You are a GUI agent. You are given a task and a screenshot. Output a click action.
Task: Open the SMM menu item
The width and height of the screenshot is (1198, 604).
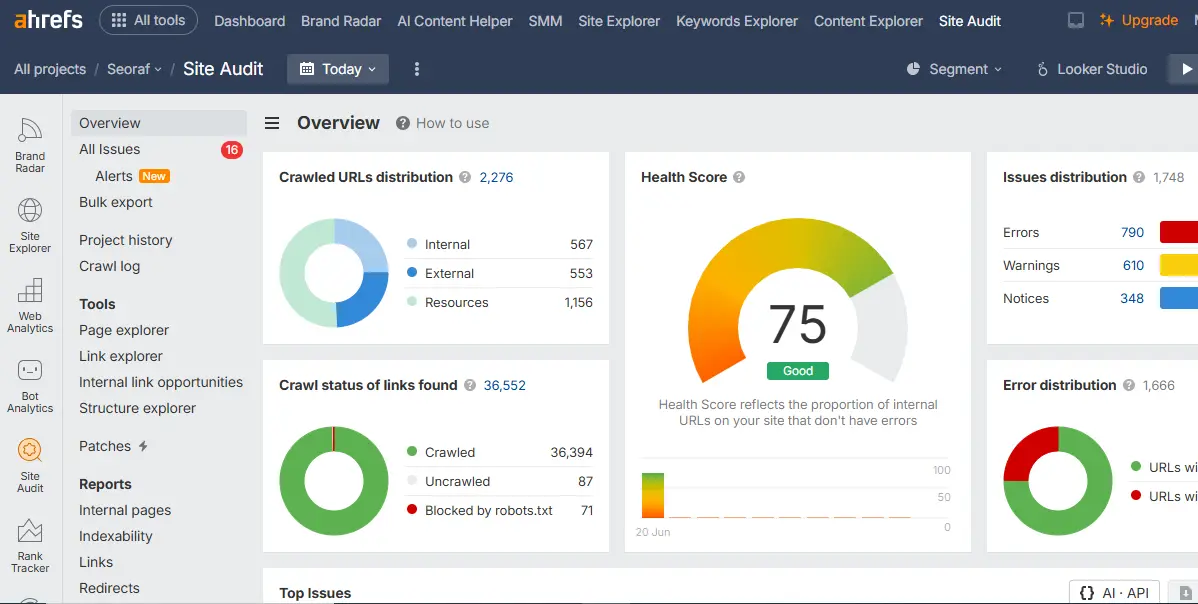(x=546, y=21)
